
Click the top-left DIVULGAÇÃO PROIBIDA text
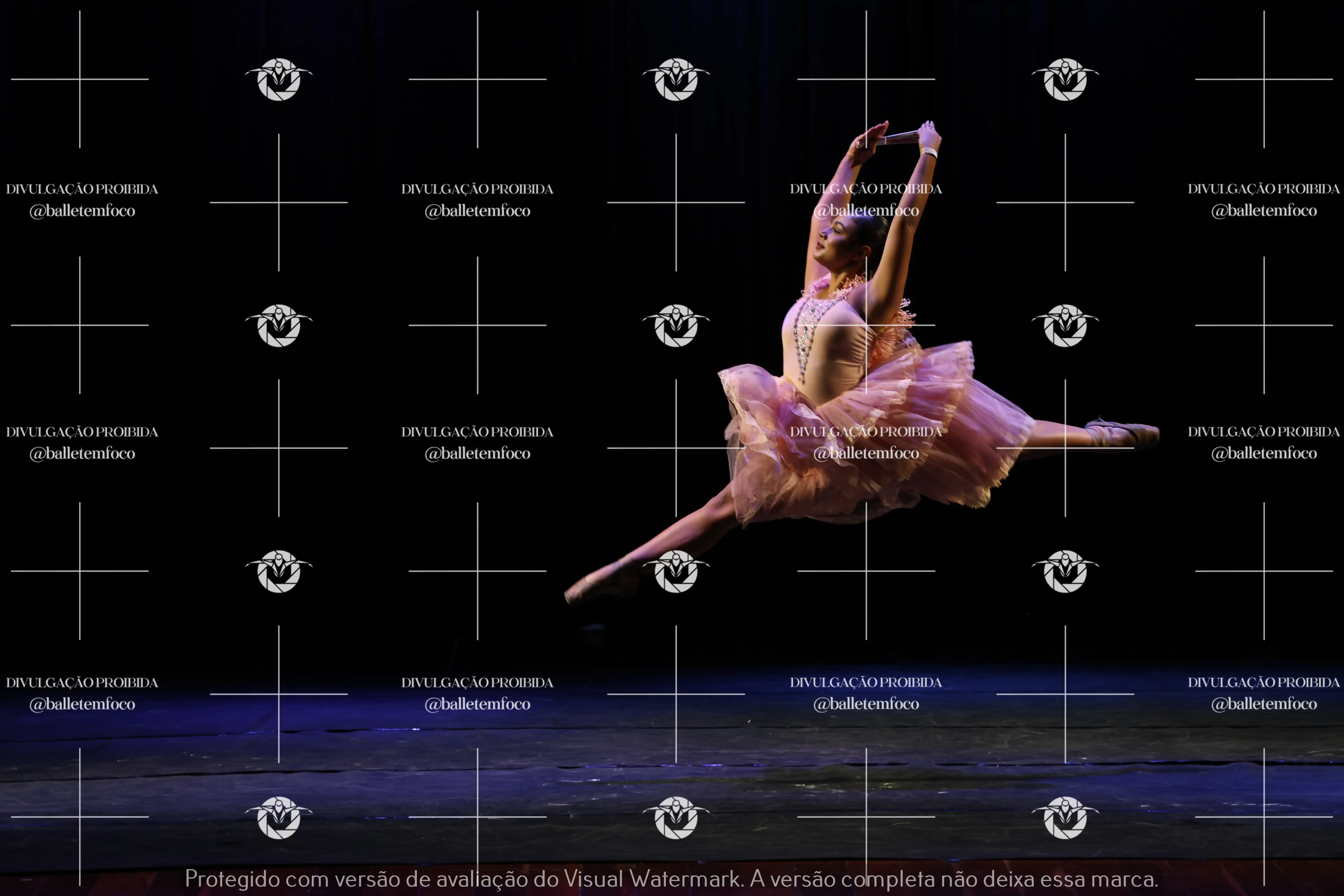pyautogui.click(x=82, y=189)
